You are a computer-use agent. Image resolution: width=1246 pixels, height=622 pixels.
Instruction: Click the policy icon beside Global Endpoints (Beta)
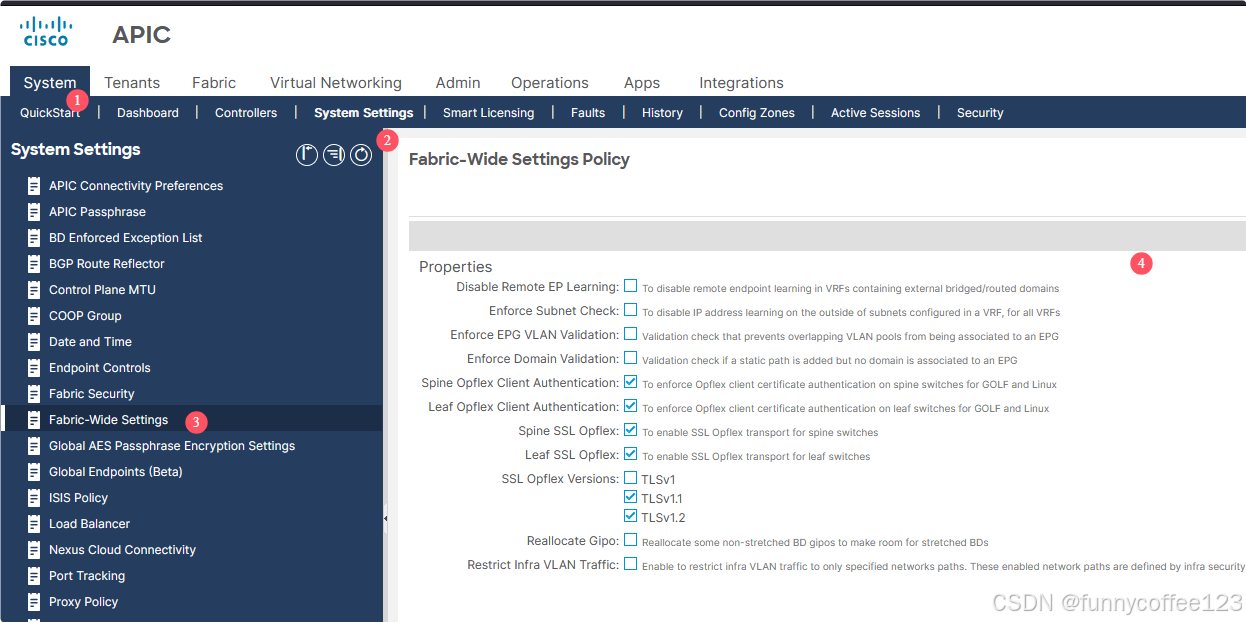(x=34, y=472)
